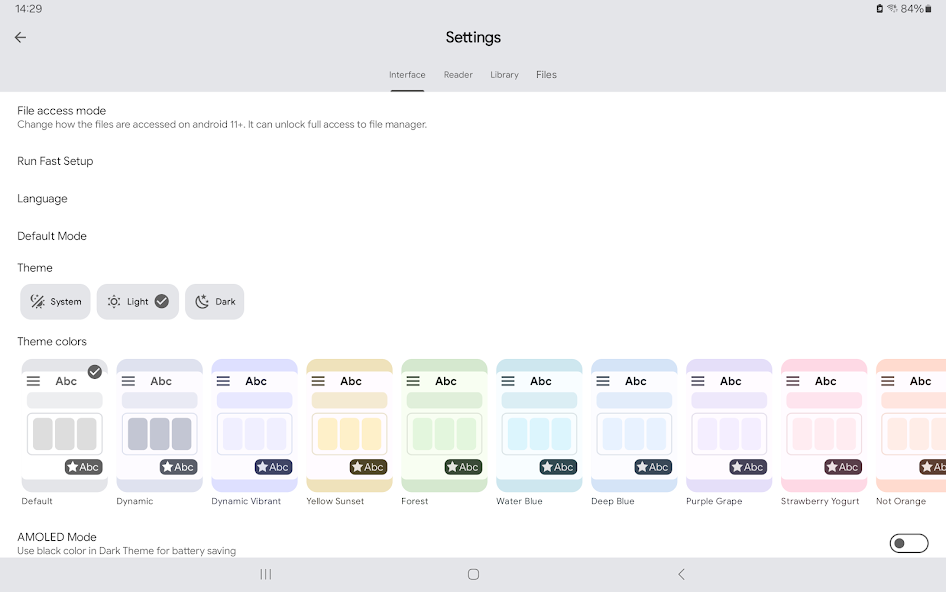Select the Deep Blue theme color

(x=633, y=428)
